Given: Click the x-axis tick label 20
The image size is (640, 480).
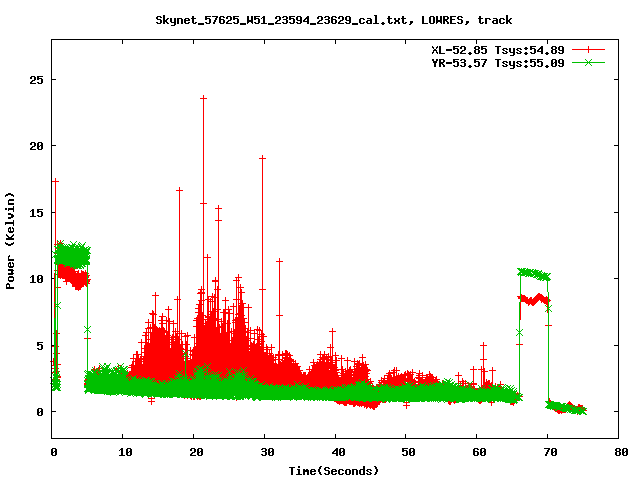Looking at the screenshot, I should 196,452.
